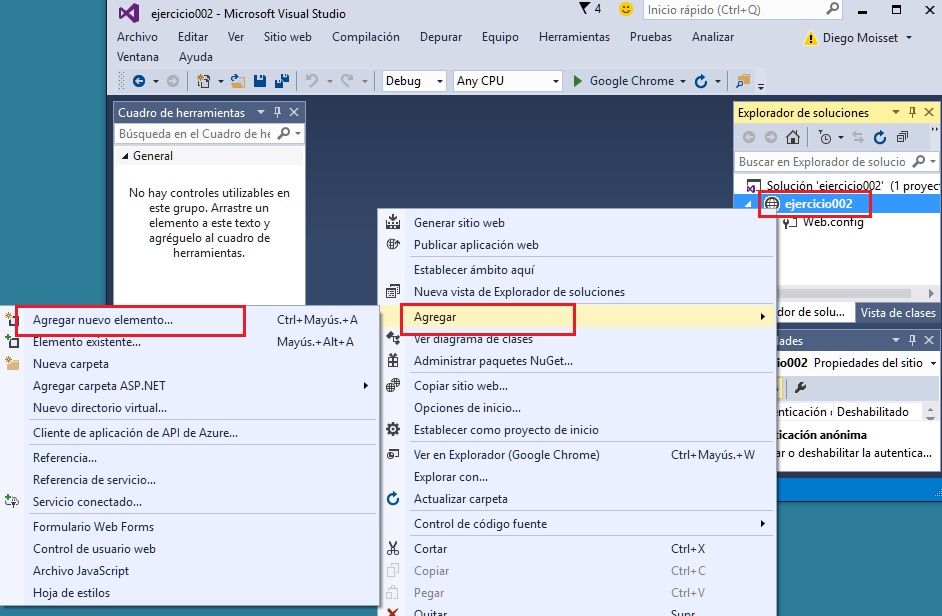Screen dimensions: 942x616
Task: Click the collapse all icon in Solution Explorer
Action: click(902, 138)
